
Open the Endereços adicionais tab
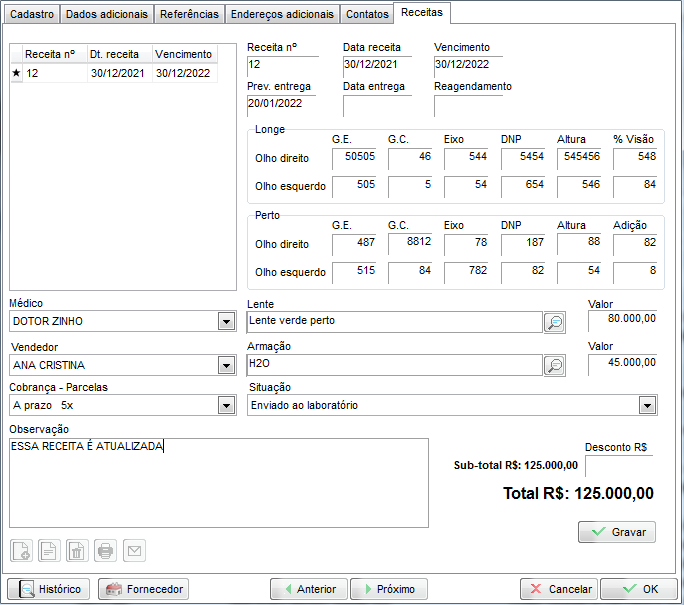tap(281, 14)
